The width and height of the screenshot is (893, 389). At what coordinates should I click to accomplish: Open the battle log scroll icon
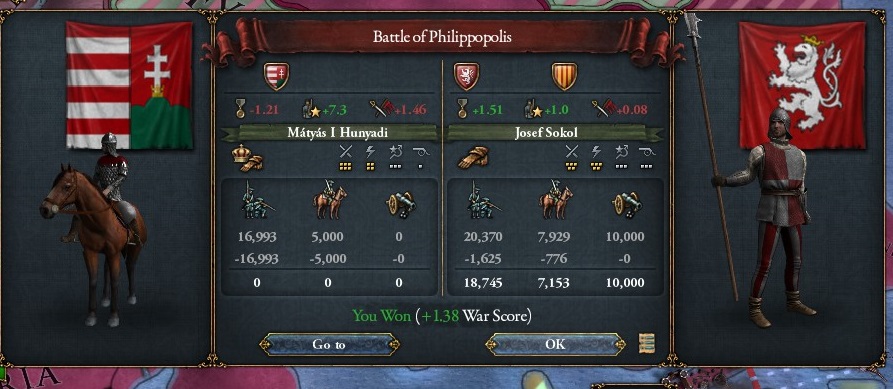646,343
